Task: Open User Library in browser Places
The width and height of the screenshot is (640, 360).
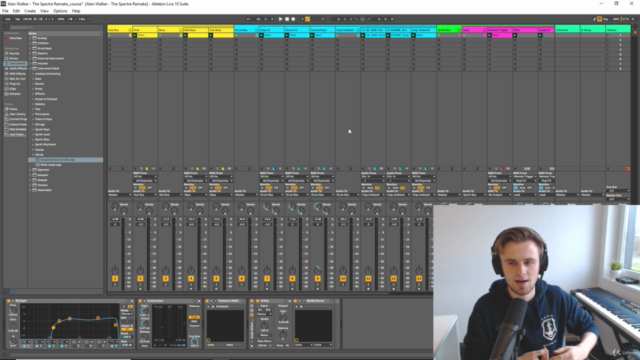Action: click(x=17, y=114)
